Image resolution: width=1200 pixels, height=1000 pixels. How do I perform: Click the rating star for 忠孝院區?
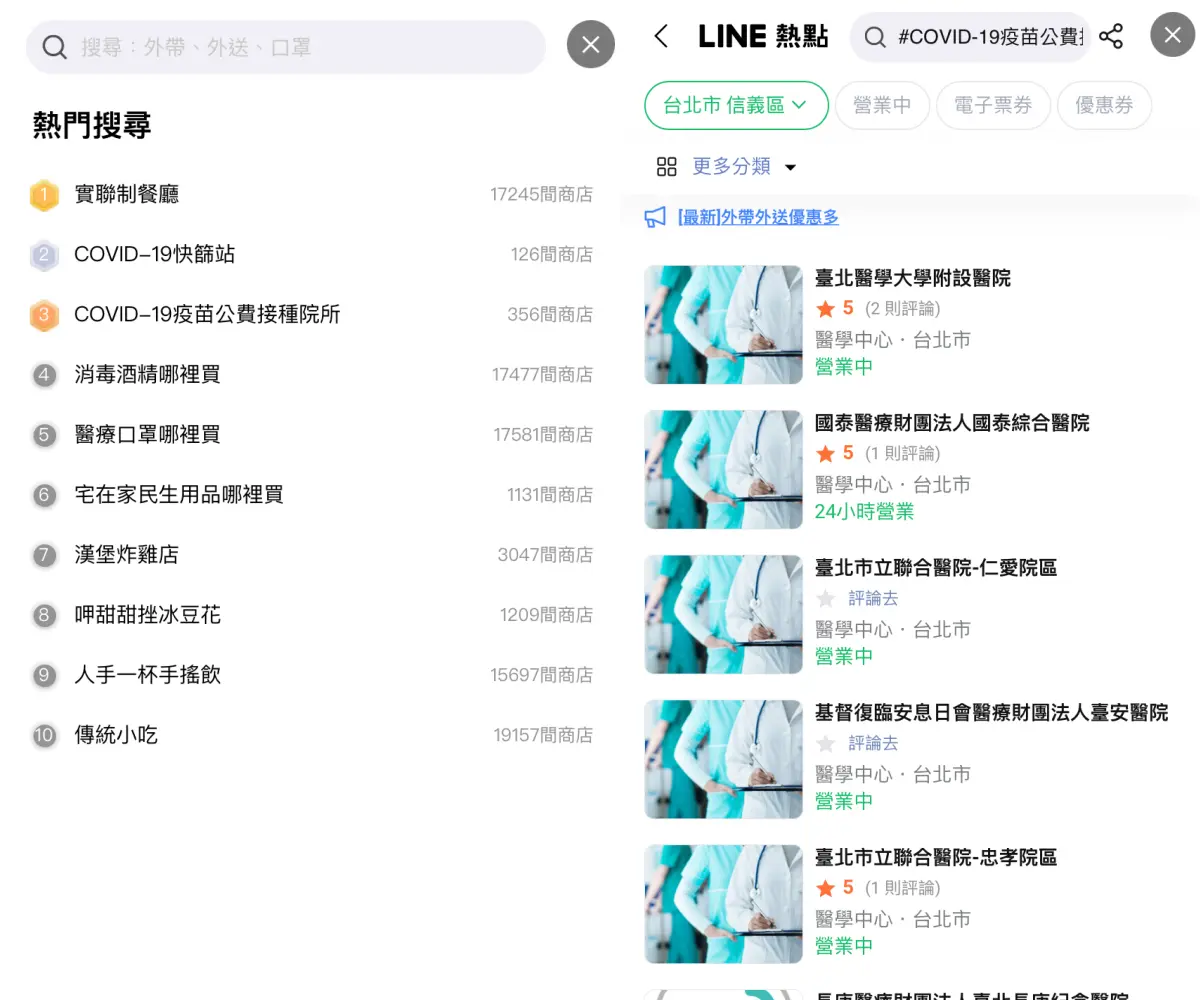(825, 888)
